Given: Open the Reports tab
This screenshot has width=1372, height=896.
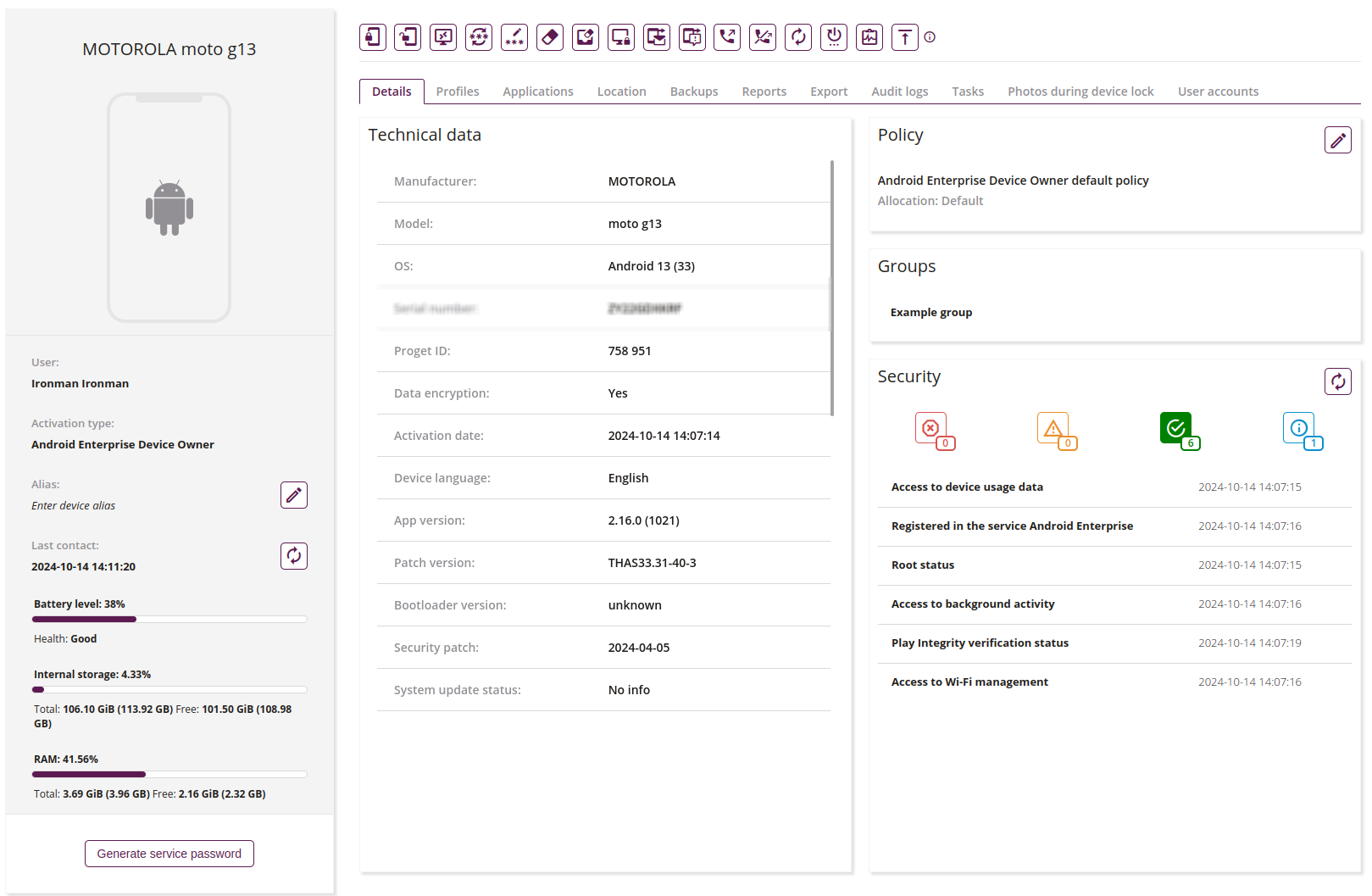Looking at the screenshot, I should [764, 92].
